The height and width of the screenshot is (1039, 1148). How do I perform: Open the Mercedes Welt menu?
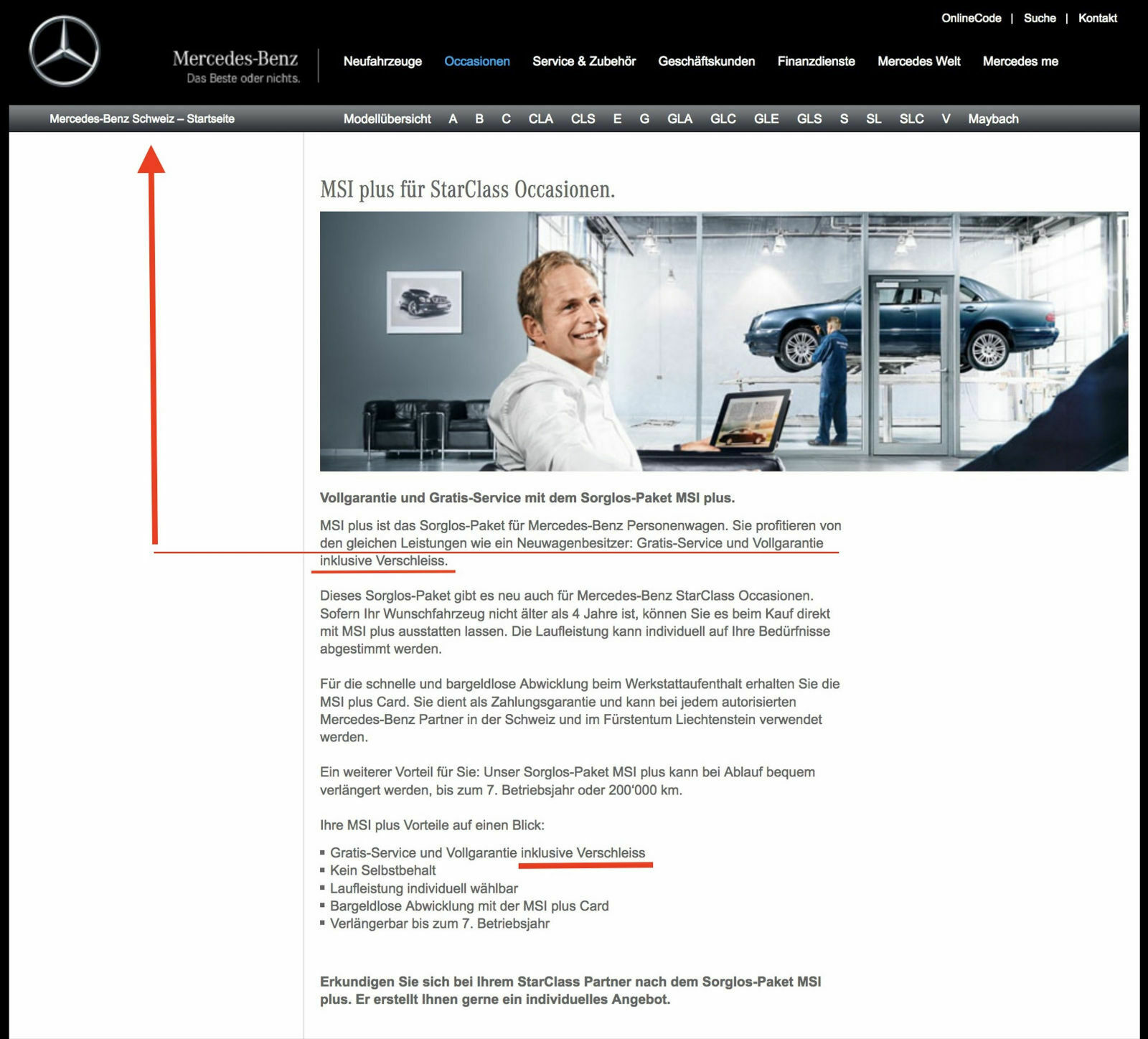click(919, 62)
